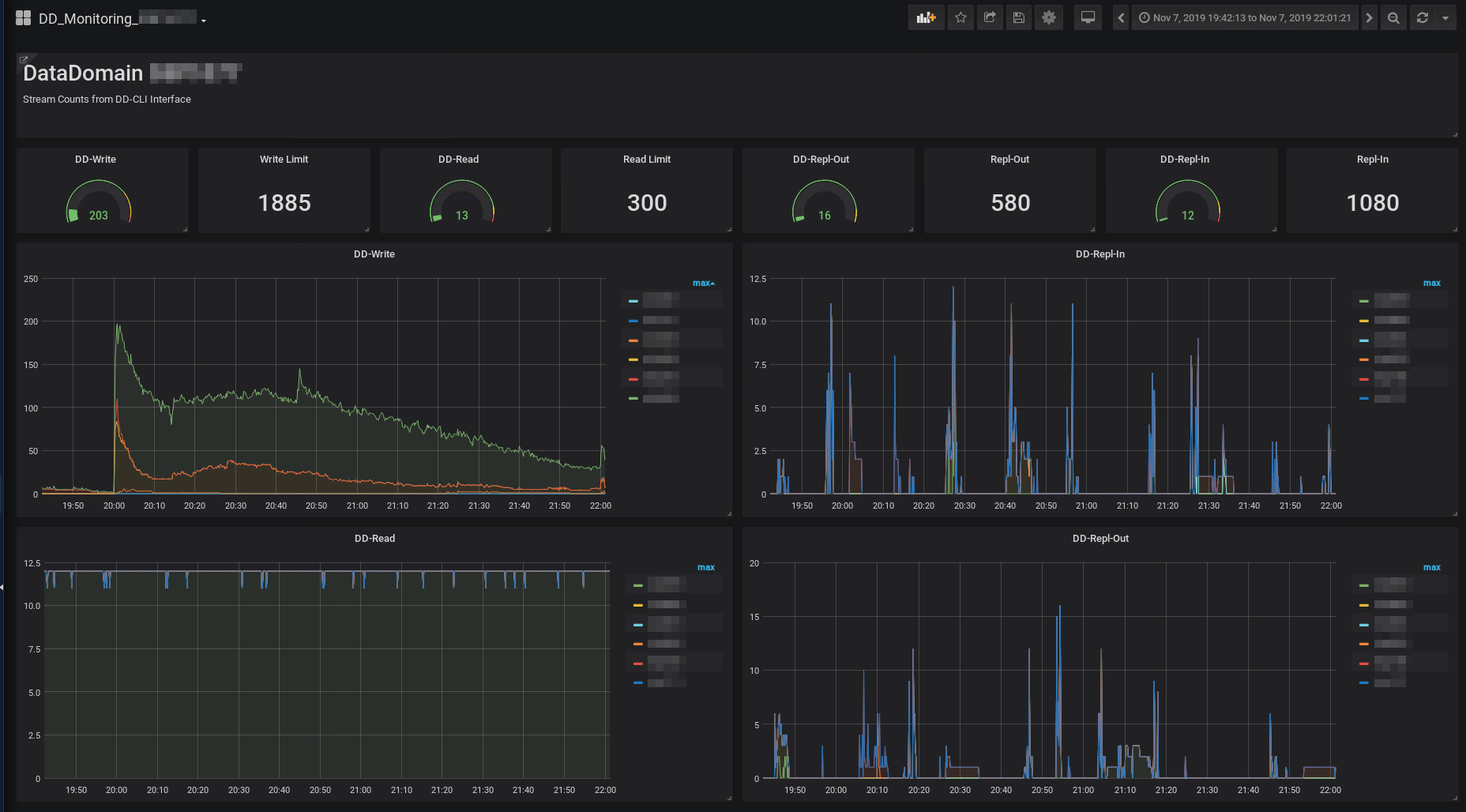Click yellow series swatch in DD-Repl-Out legend
Viewport: 1466px width, 812px height.
point(1364,605)
